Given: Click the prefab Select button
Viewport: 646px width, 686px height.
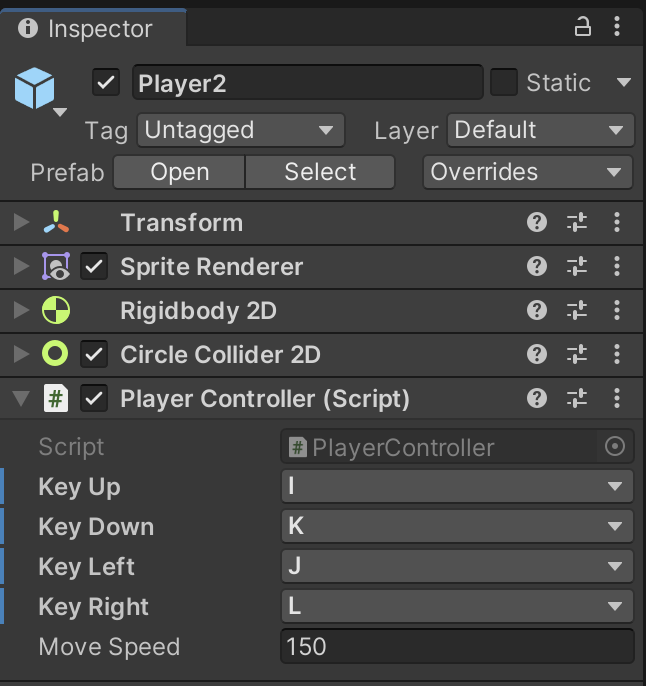Looking at the screenshot, I should tap(320, 172).
